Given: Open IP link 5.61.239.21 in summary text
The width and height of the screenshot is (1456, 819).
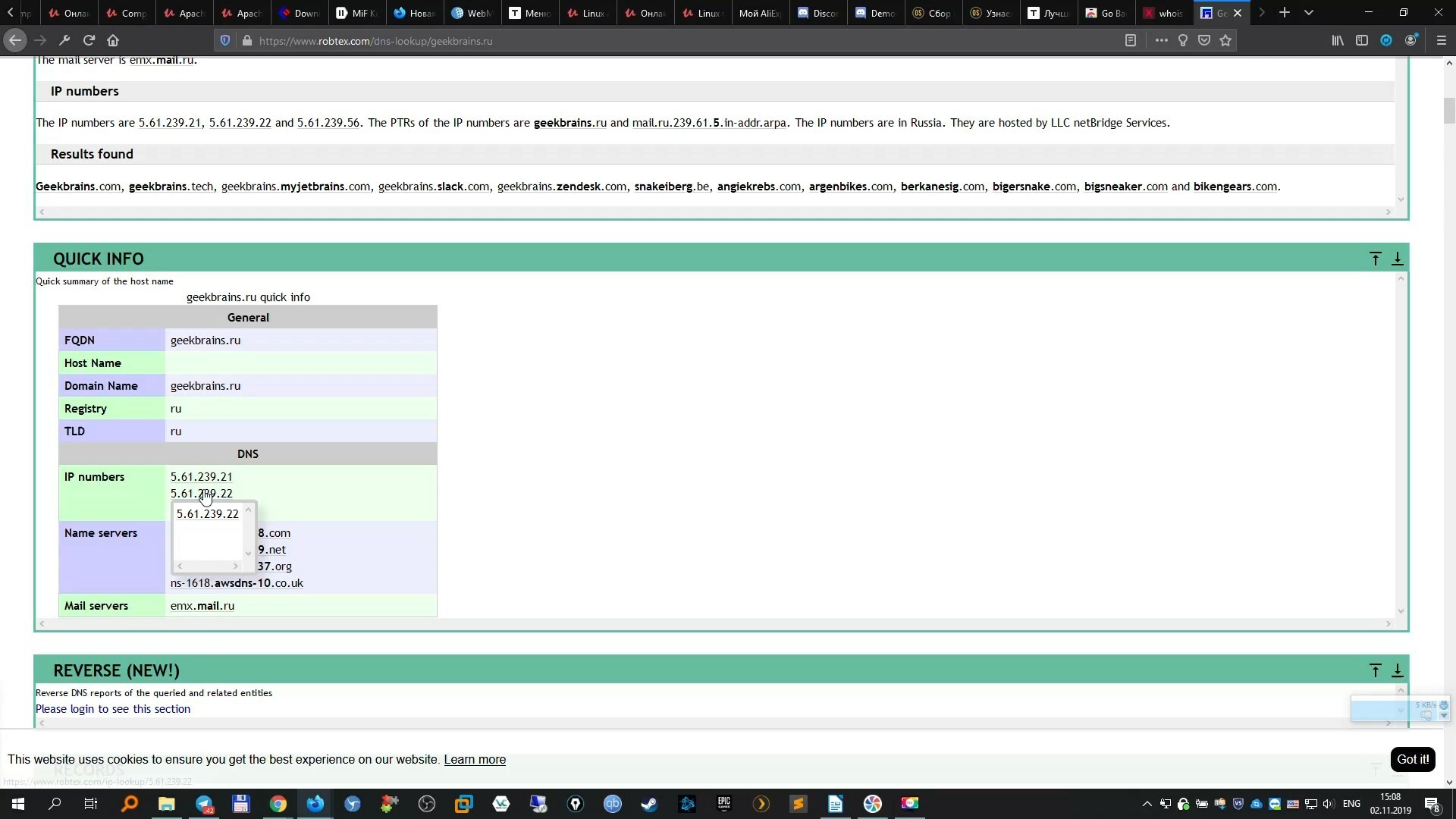Looking at the screenshot, I should (170, 123).
